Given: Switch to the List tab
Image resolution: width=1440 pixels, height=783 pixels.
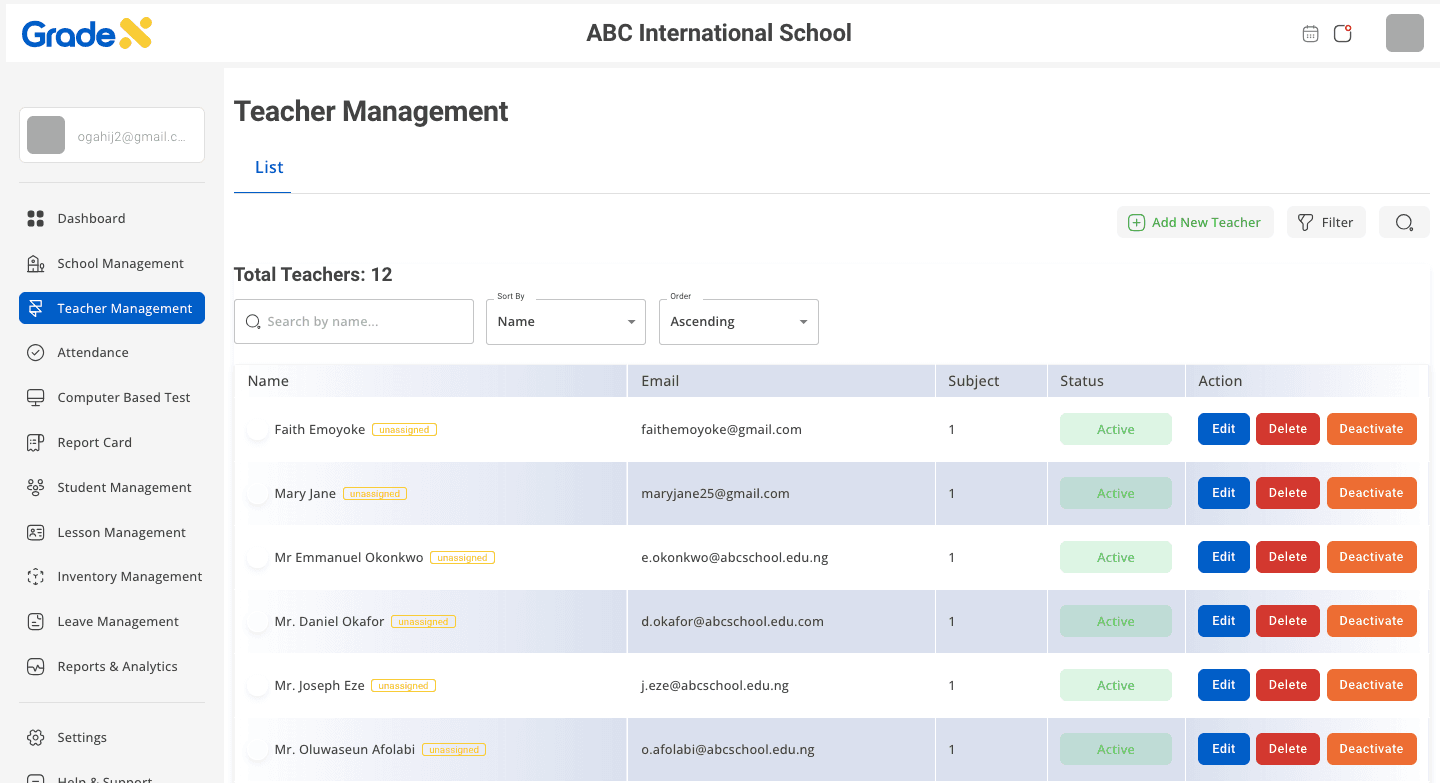Looking at the screenshot, I should click(267, 167).
